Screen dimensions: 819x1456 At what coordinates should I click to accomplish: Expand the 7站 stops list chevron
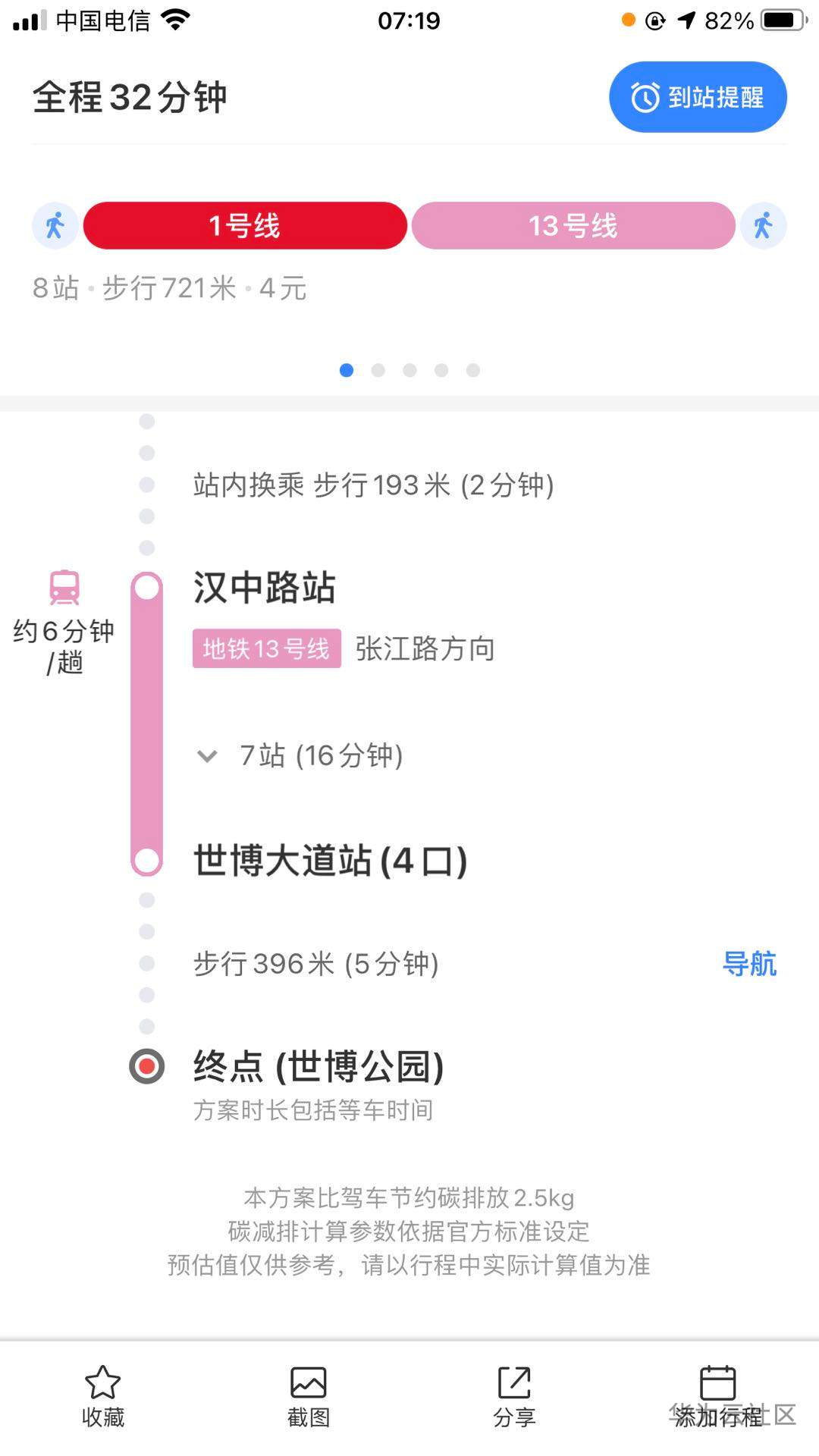(207, 756)
